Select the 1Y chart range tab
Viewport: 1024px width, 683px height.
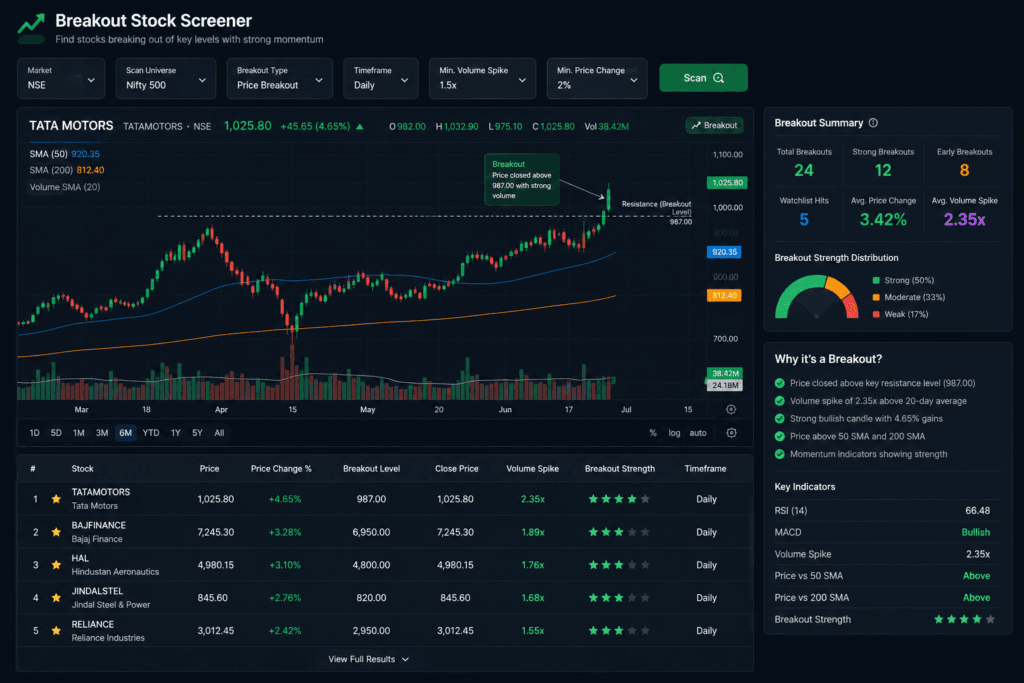(x=176, y=433)
